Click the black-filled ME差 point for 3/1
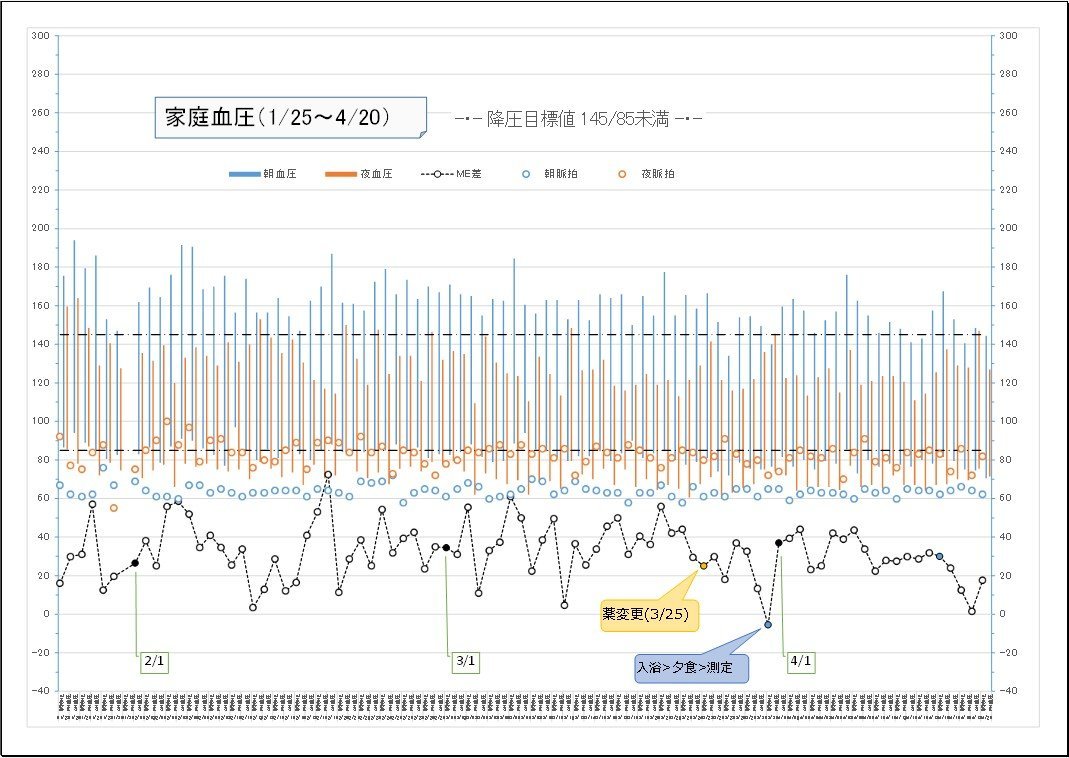The width and height of the screenshot is (1069, 758). pos(446,547)
